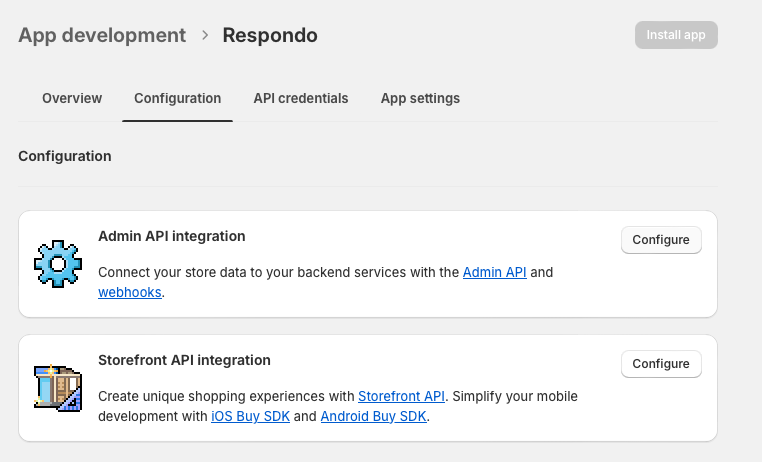Click the Install app button
762x462 pixels.
tap(676, 35)
